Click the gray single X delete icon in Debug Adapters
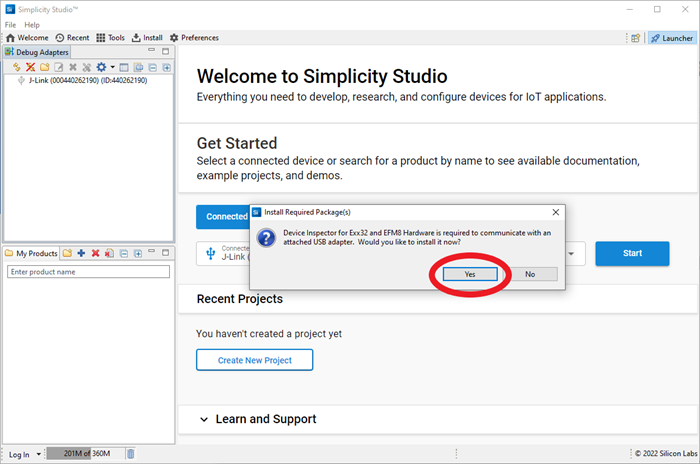 (x=73, y=67)
